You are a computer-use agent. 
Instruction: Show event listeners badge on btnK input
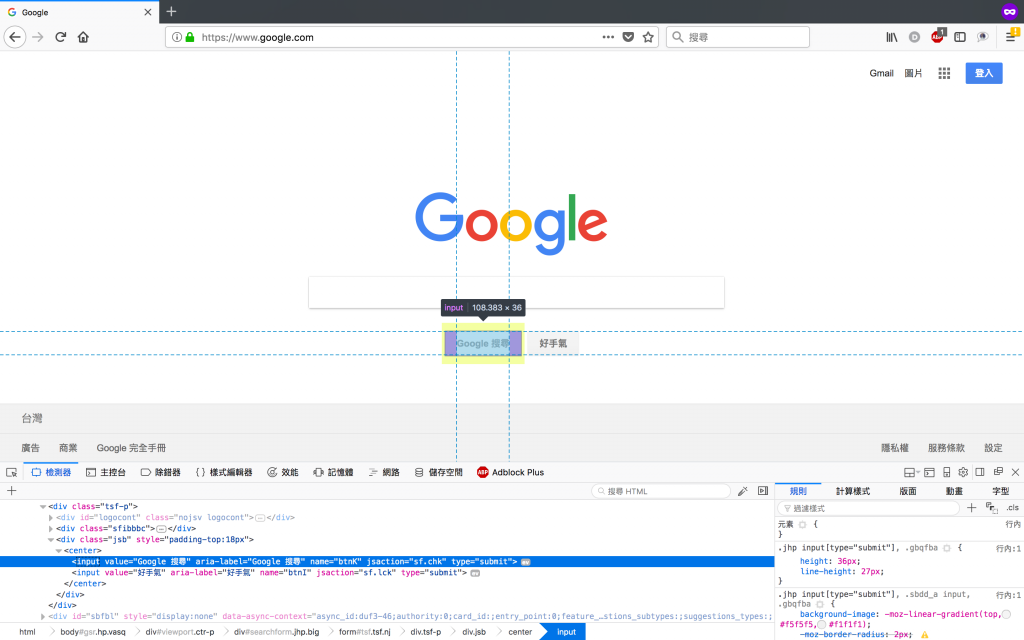coord(526,562)
